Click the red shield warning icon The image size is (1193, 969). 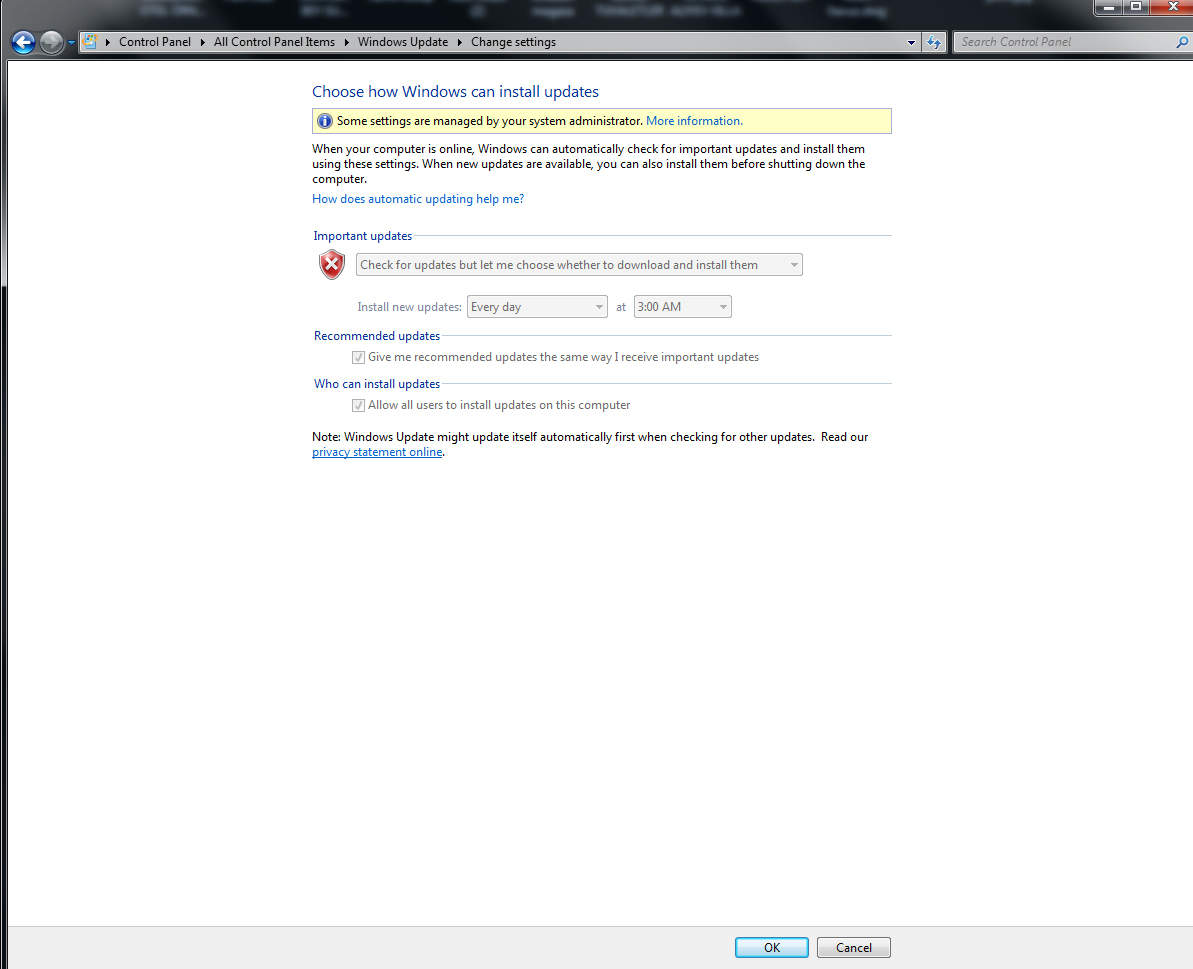point(332,265)
